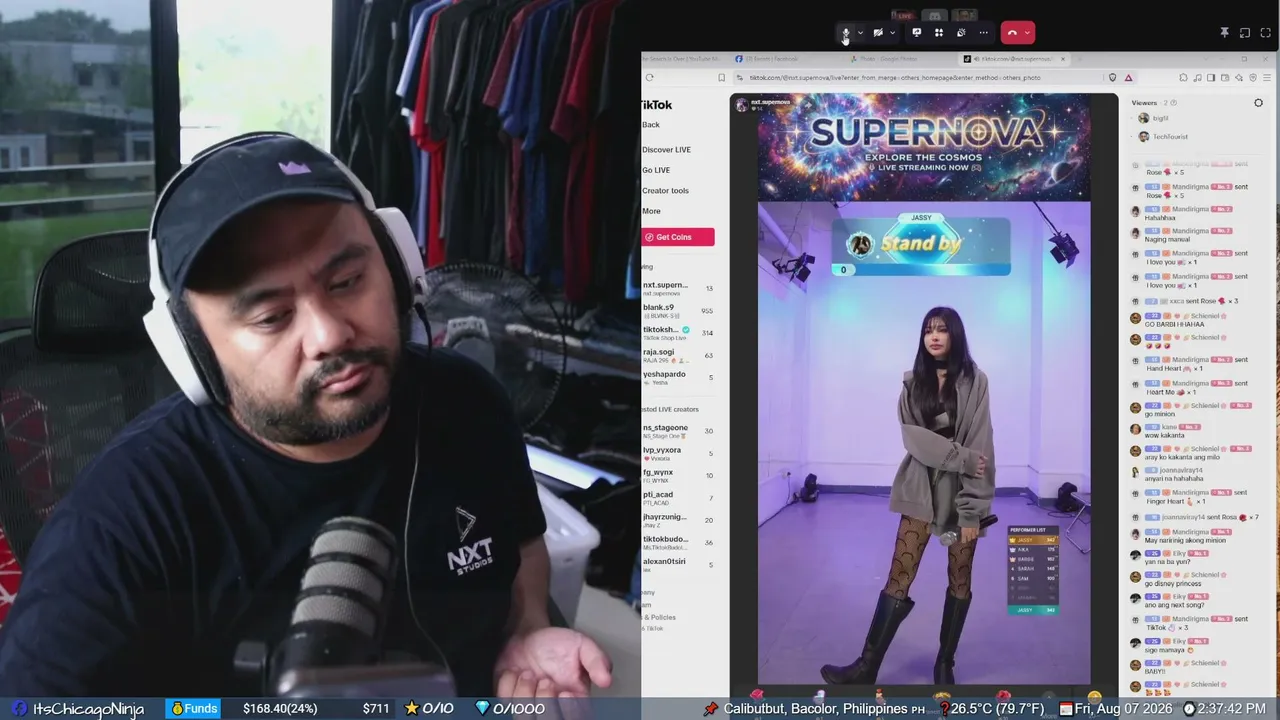Open raja.sogi live channel

678,355
